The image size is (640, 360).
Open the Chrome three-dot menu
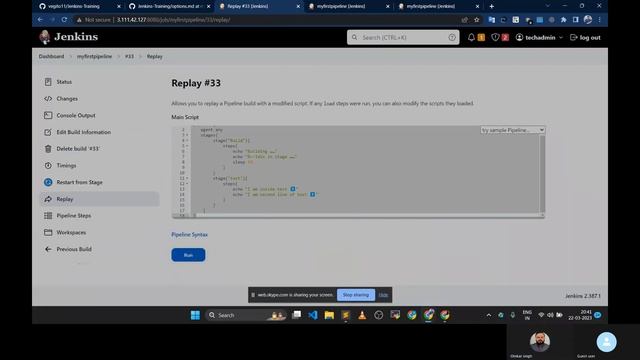600,20
